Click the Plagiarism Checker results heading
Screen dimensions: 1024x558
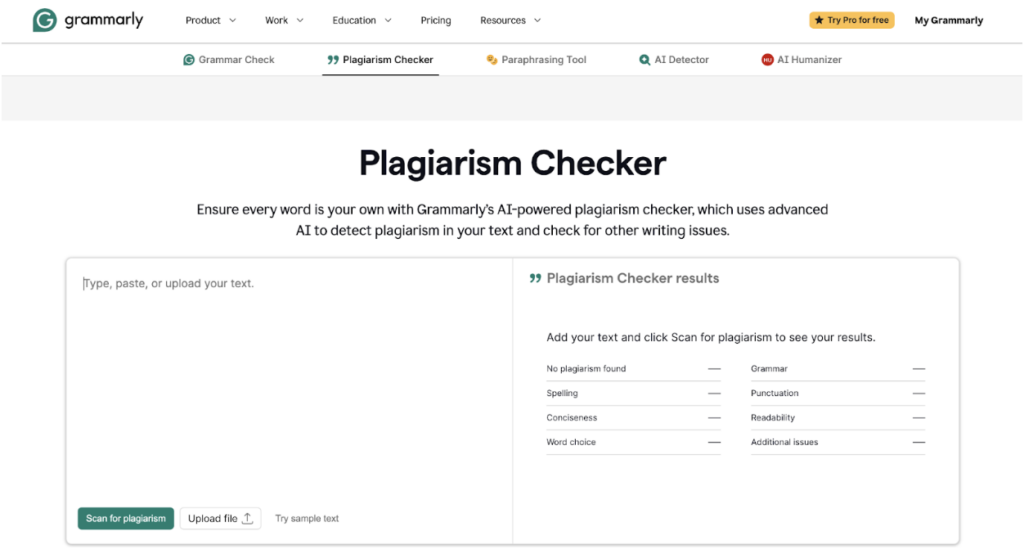coord(633,278)
